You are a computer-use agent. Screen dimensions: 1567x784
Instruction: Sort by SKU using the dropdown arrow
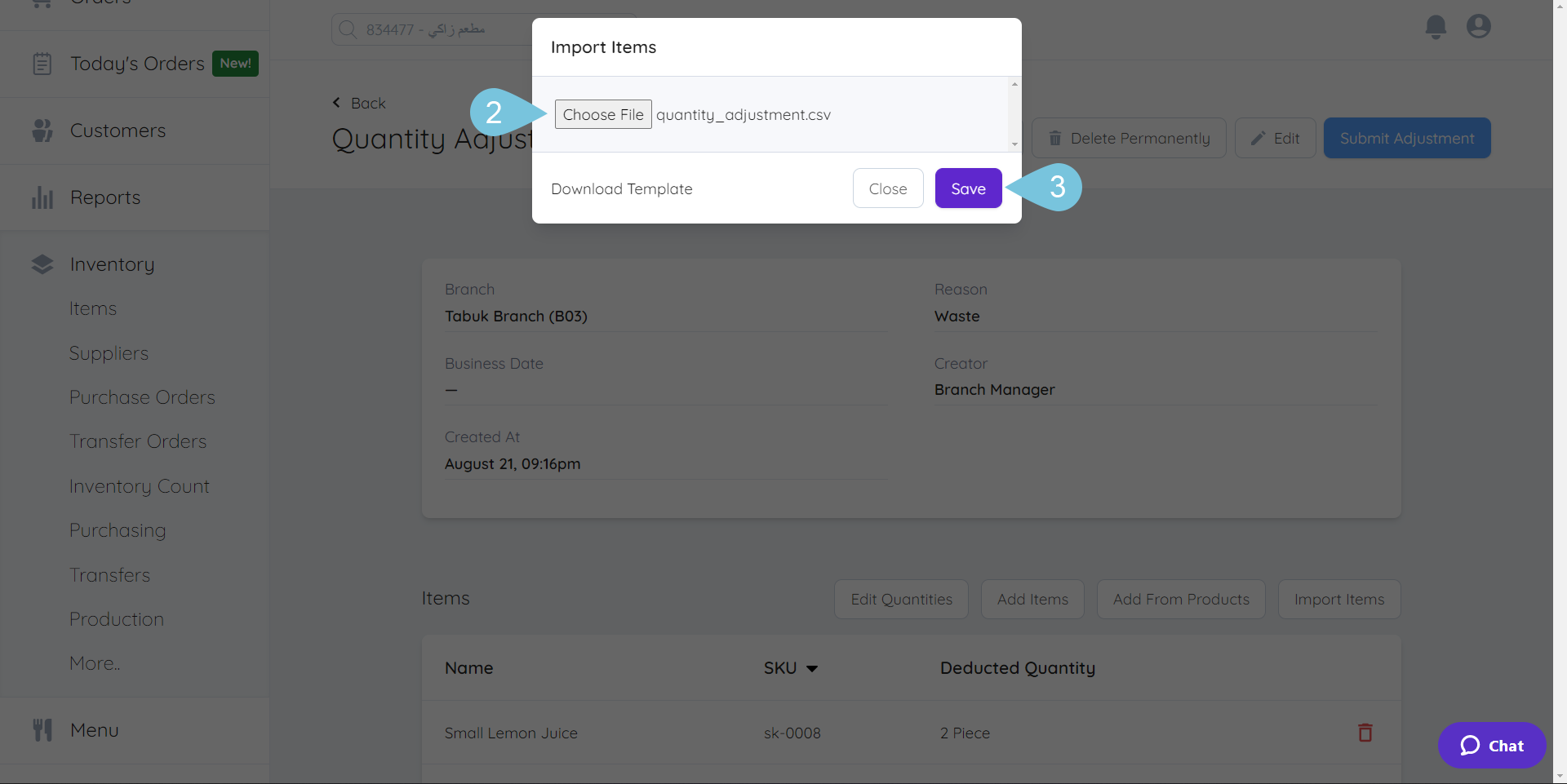[813, 668]
